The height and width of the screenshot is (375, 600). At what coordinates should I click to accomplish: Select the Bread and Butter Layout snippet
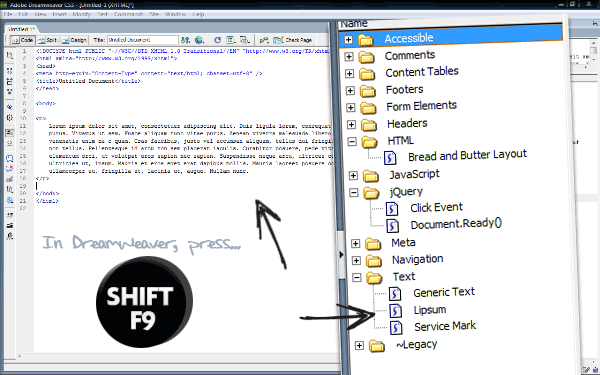[x=467, y=156]
